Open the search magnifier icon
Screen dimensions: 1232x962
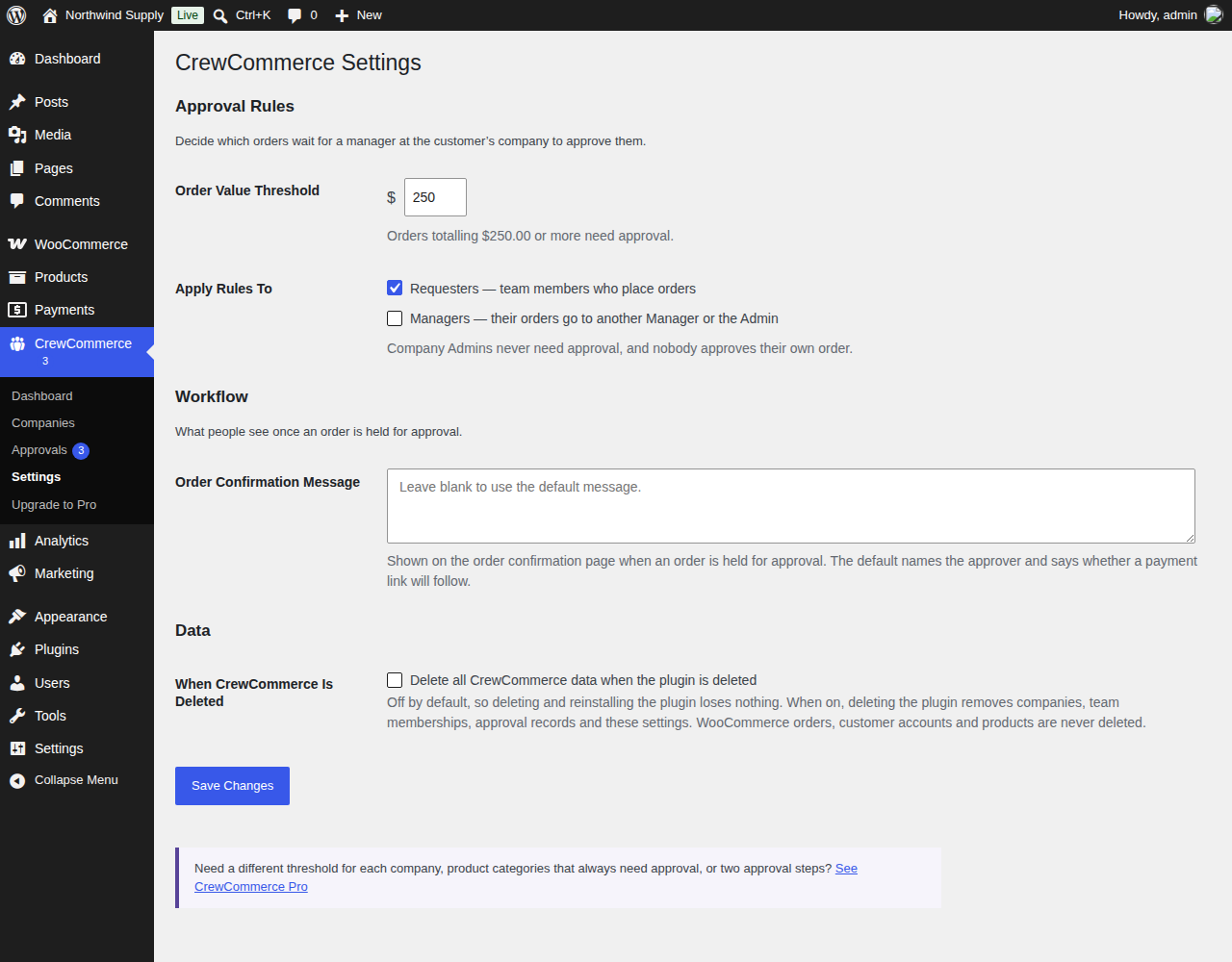[x=220, y=15]
